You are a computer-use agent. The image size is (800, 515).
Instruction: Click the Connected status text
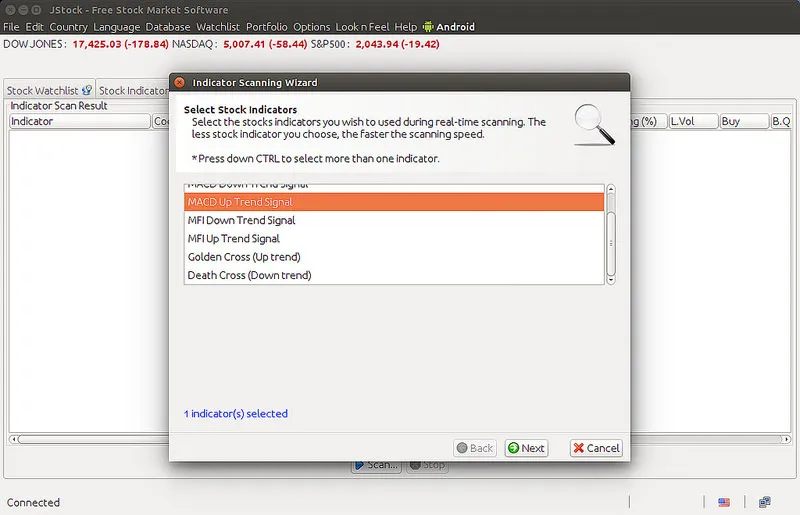[x=33, y=502]
